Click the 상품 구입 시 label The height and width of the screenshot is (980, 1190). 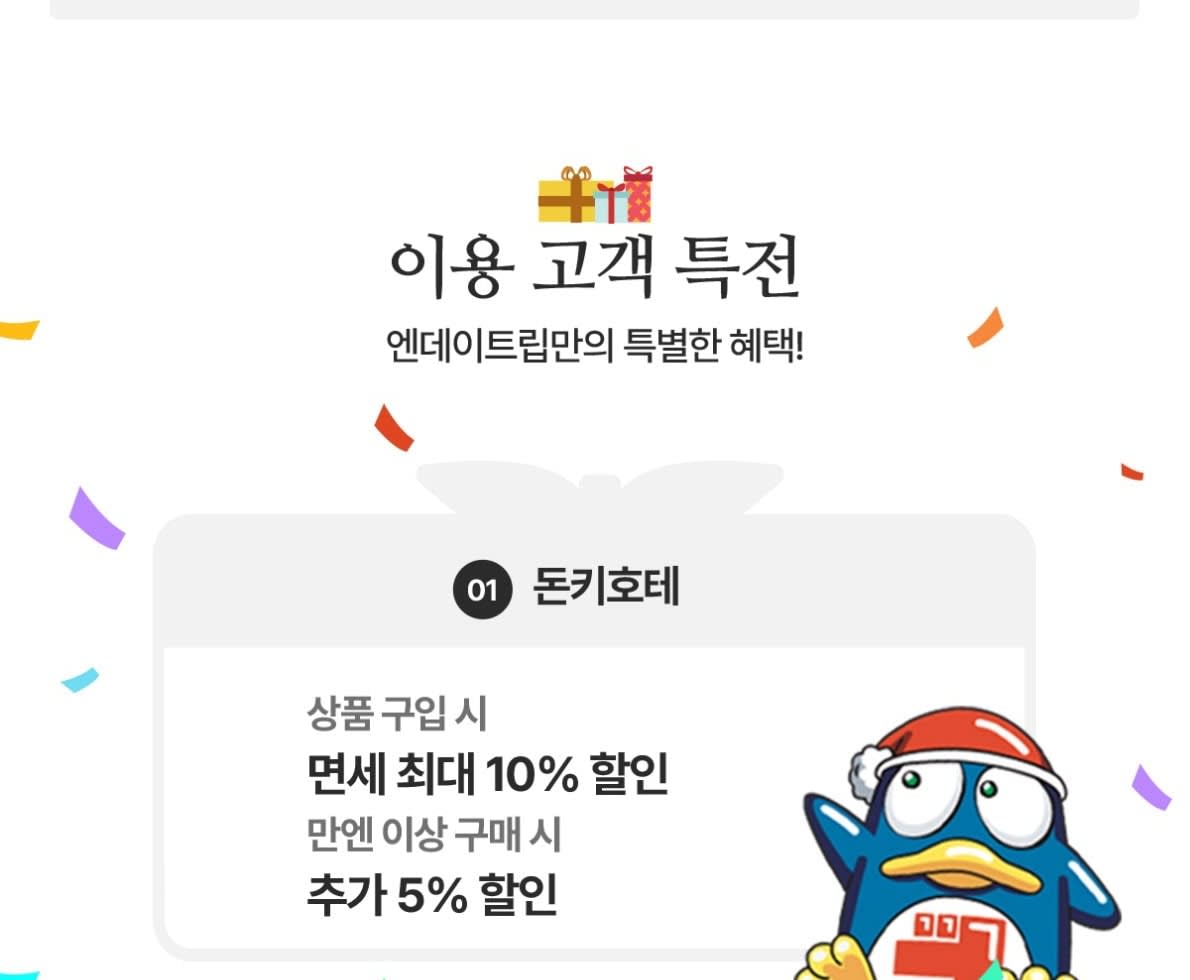point(396,713)
